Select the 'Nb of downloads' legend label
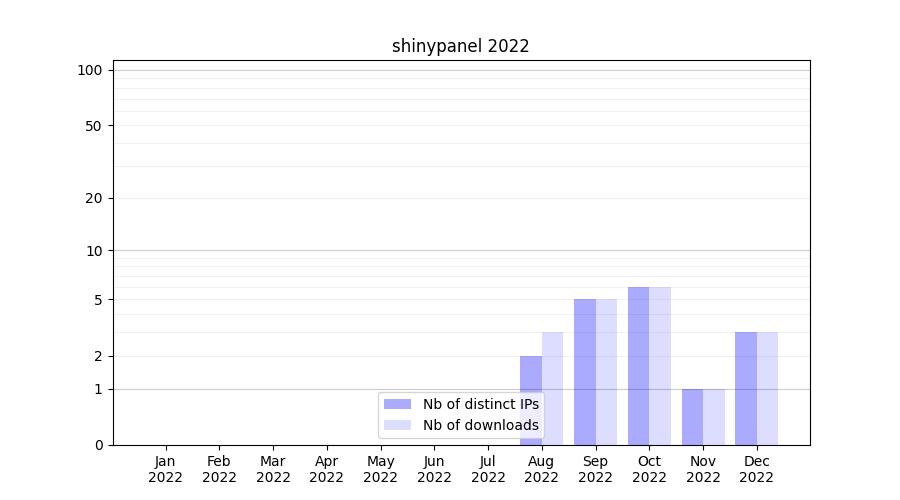900x500 pixels. coord(480,425)
